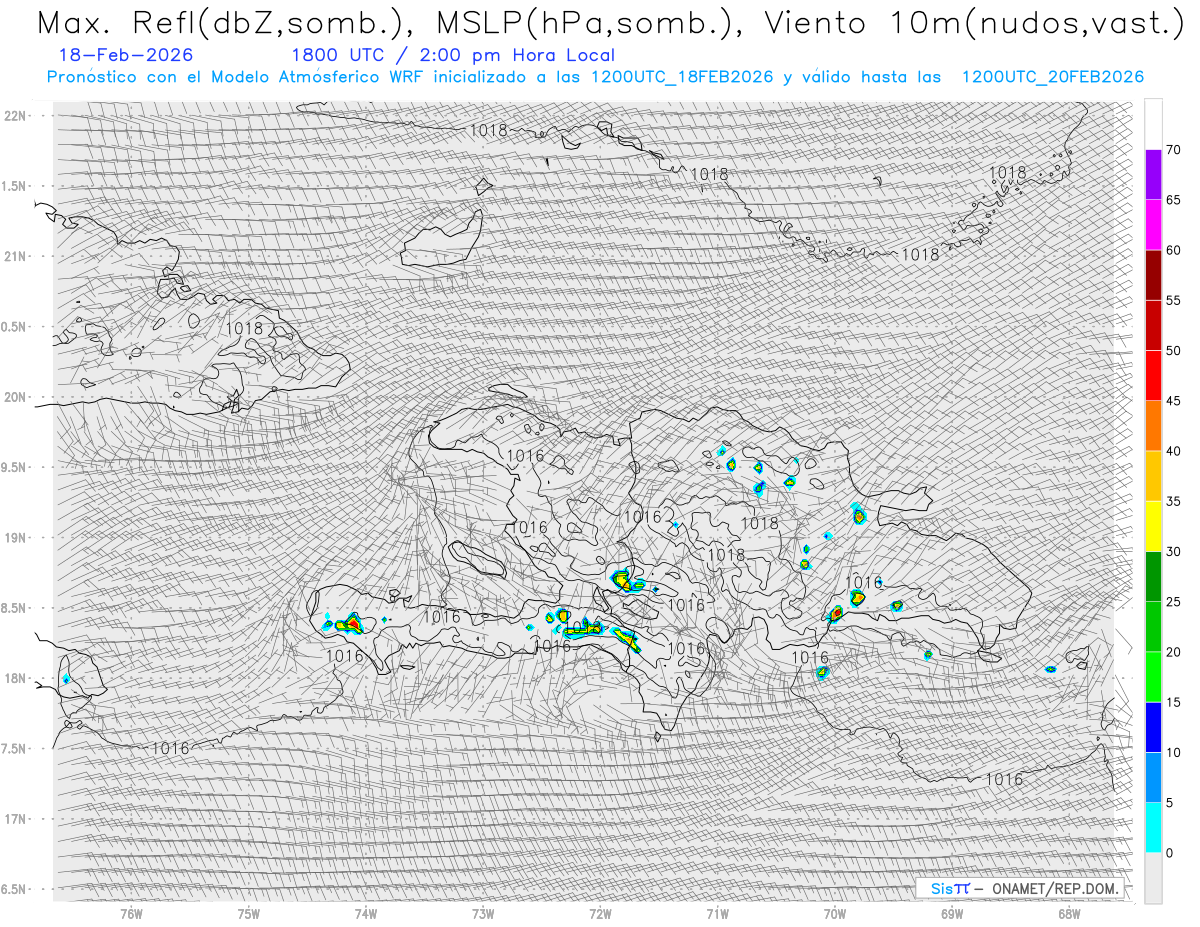The height and width of the screenshot is (927, 1200).
Task: Click the '18N' latitude axis label
Action: [x=17, y=678]
